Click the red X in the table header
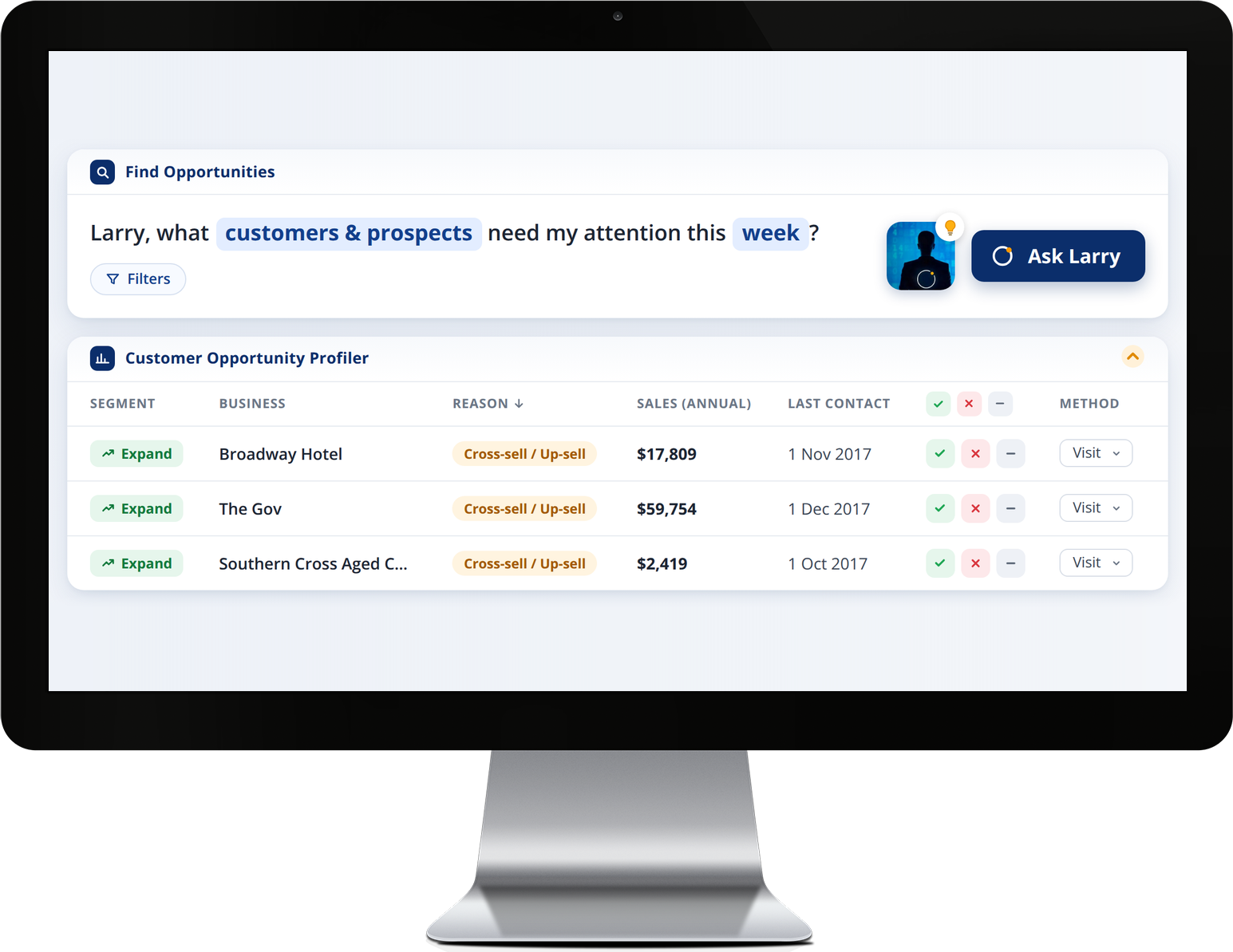Image resolution: width=1233 pixels, height=952 pixels. coord(969,404)
